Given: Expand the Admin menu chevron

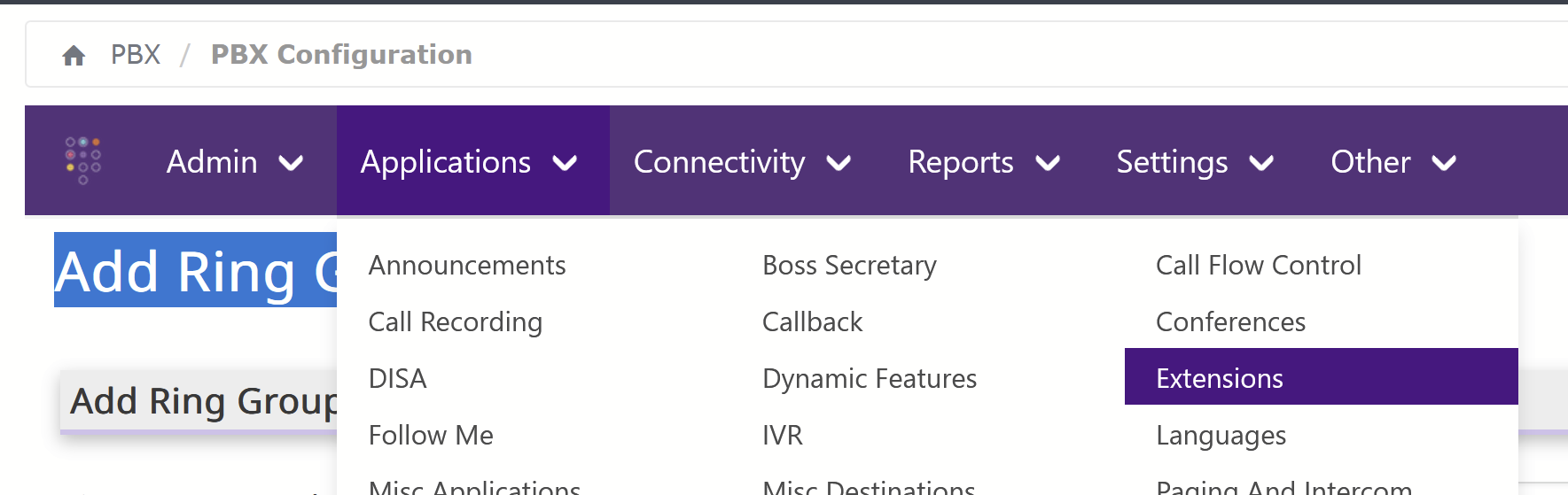Looking at the screenshot, I should (291, 163).
